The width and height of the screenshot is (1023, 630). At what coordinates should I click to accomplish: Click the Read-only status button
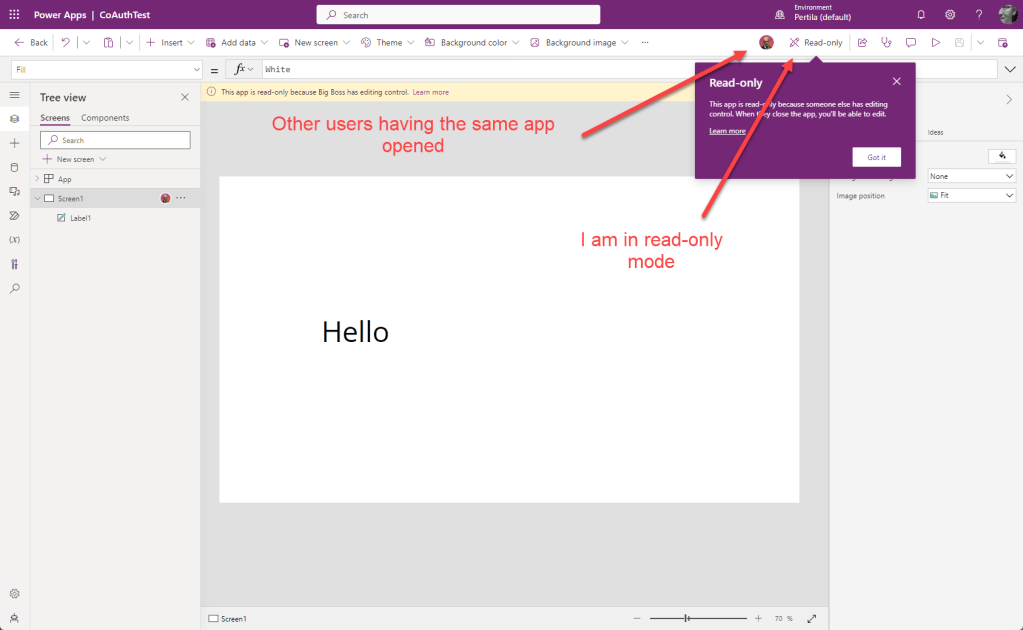tap(815, 43)
